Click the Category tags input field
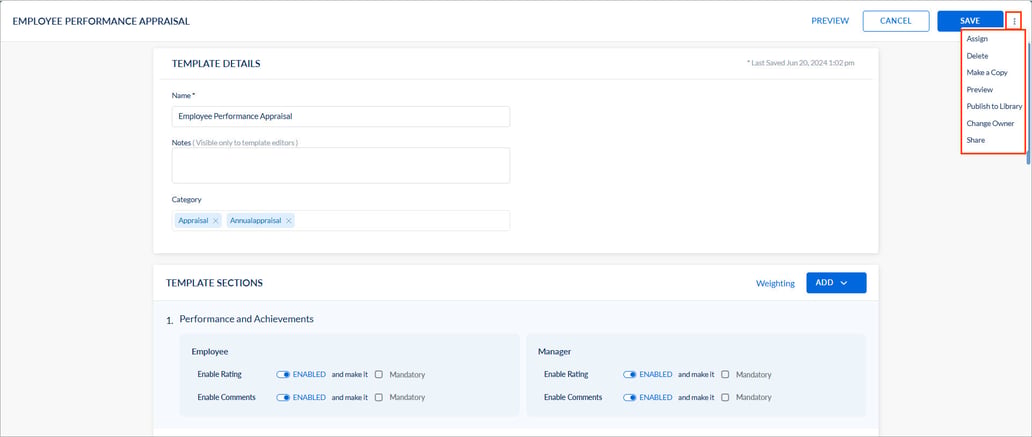 pyautogui.click(x=340, y=220)
